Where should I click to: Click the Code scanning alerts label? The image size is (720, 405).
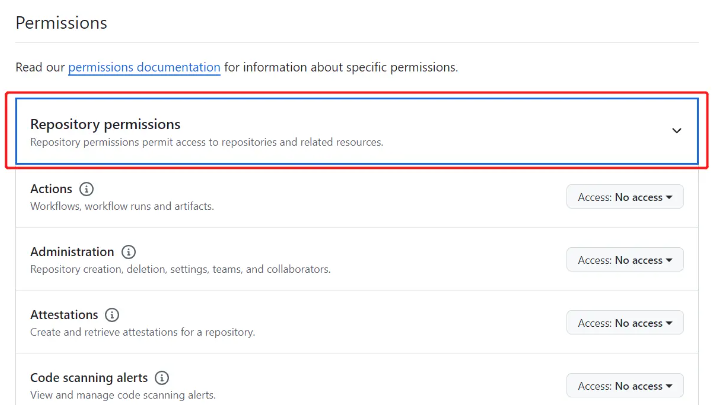[89, 378]
